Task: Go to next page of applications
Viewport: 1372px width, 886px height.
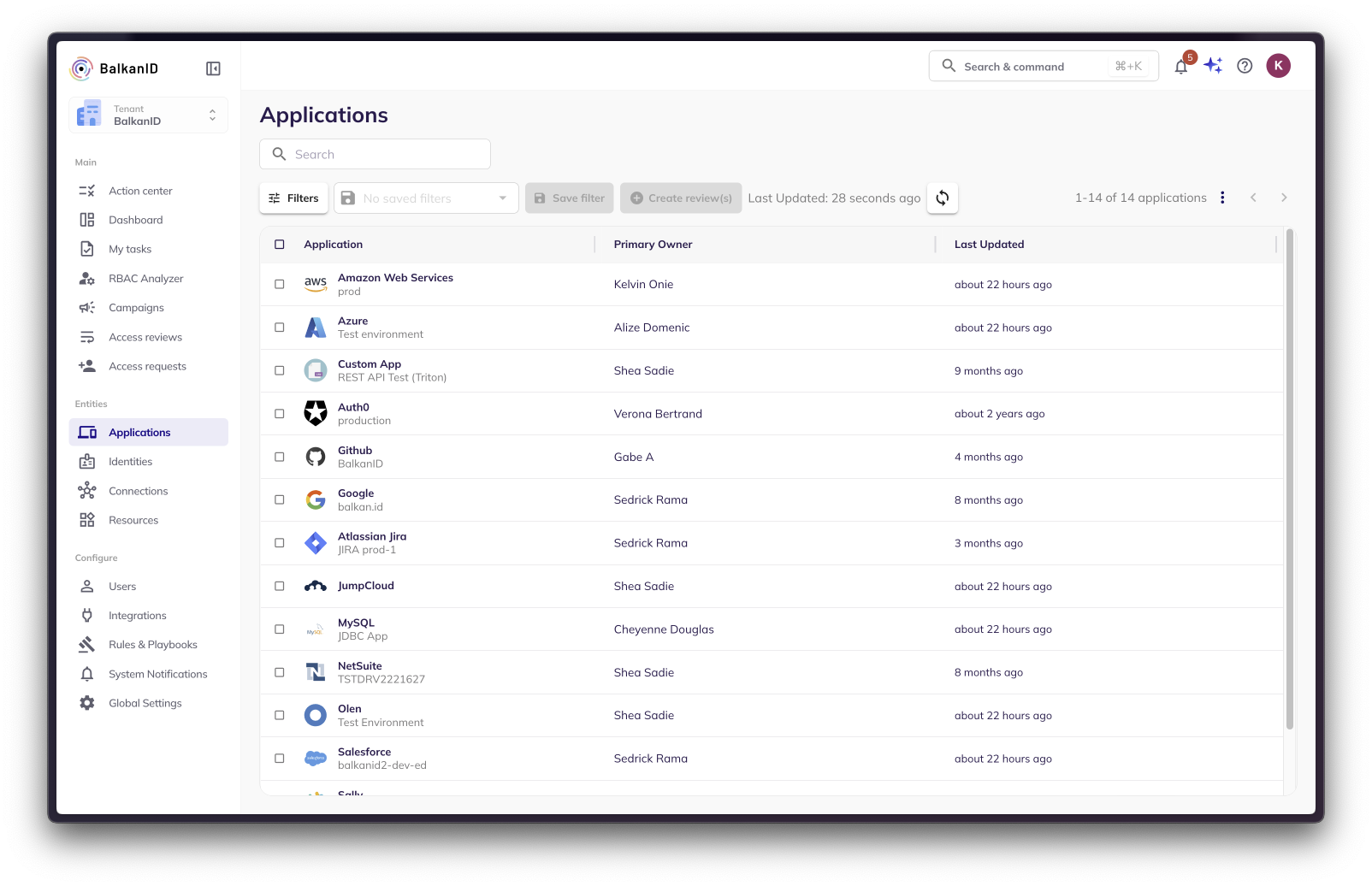Action: pyautogui.click(x=1283, y=198)
